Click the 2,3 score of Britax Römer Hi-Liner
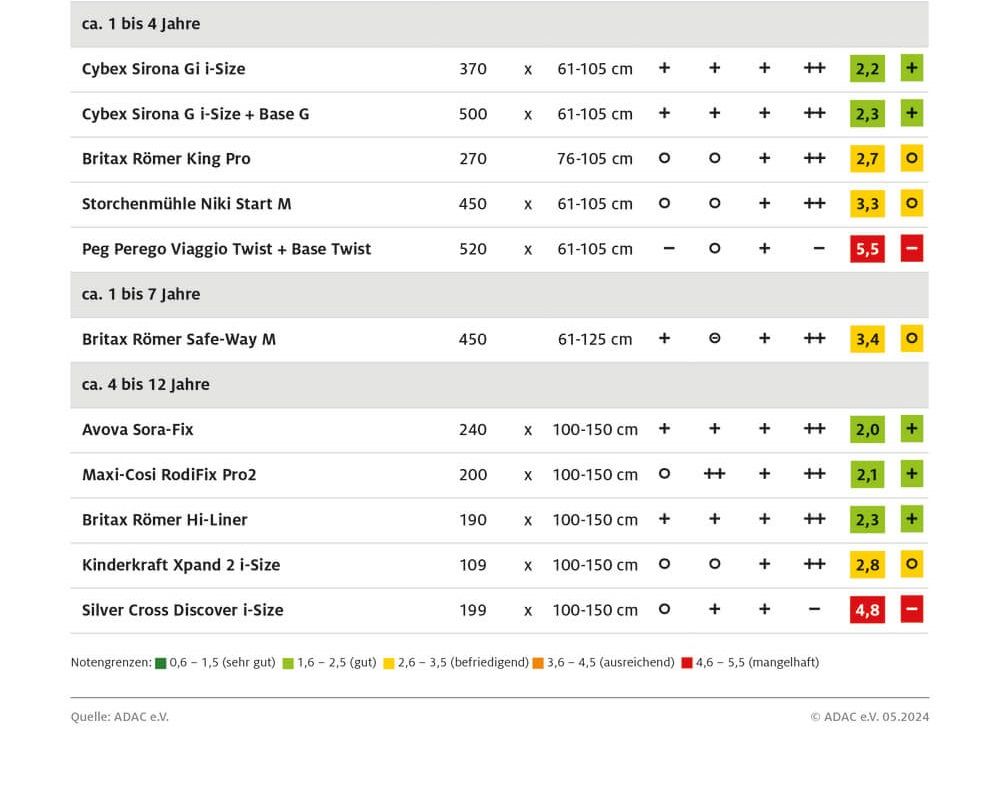The width and height of the screenshot is (1000, 792). 867,519
